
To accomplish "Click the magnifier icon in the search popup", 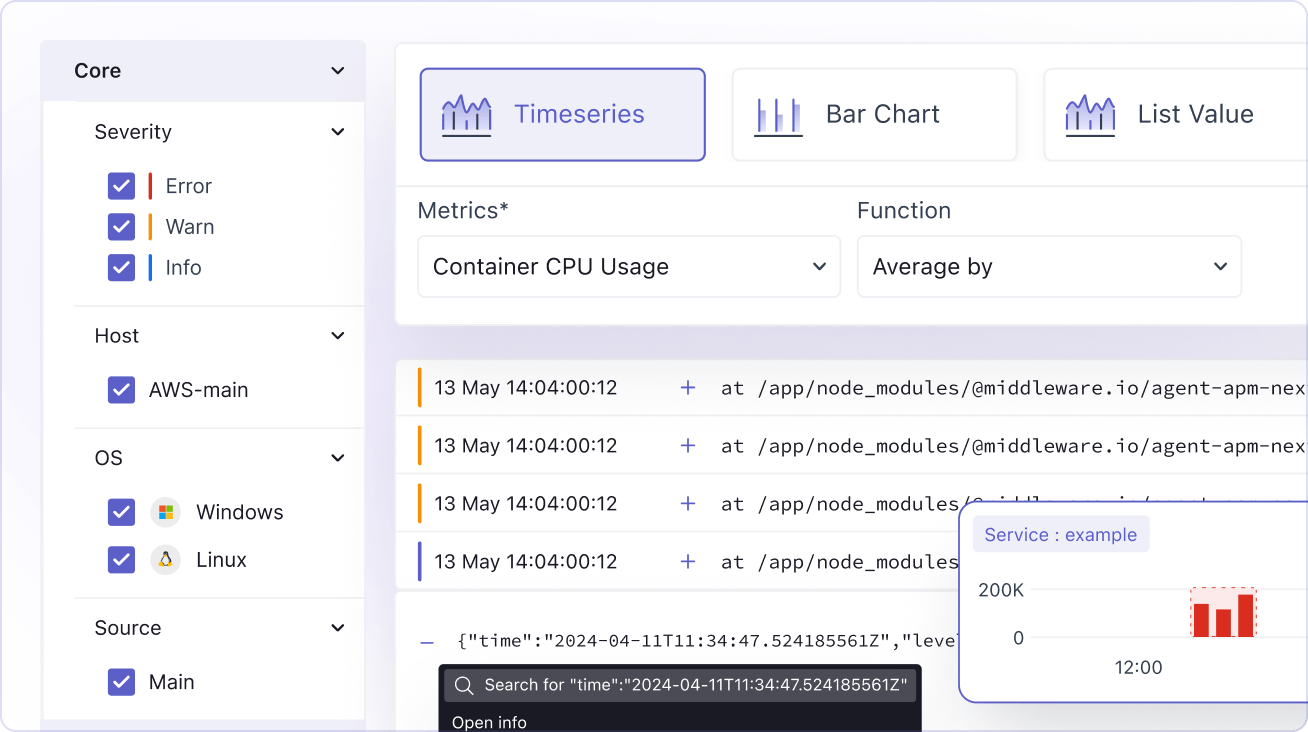I will pyautogui.click(x=464, y=685).
